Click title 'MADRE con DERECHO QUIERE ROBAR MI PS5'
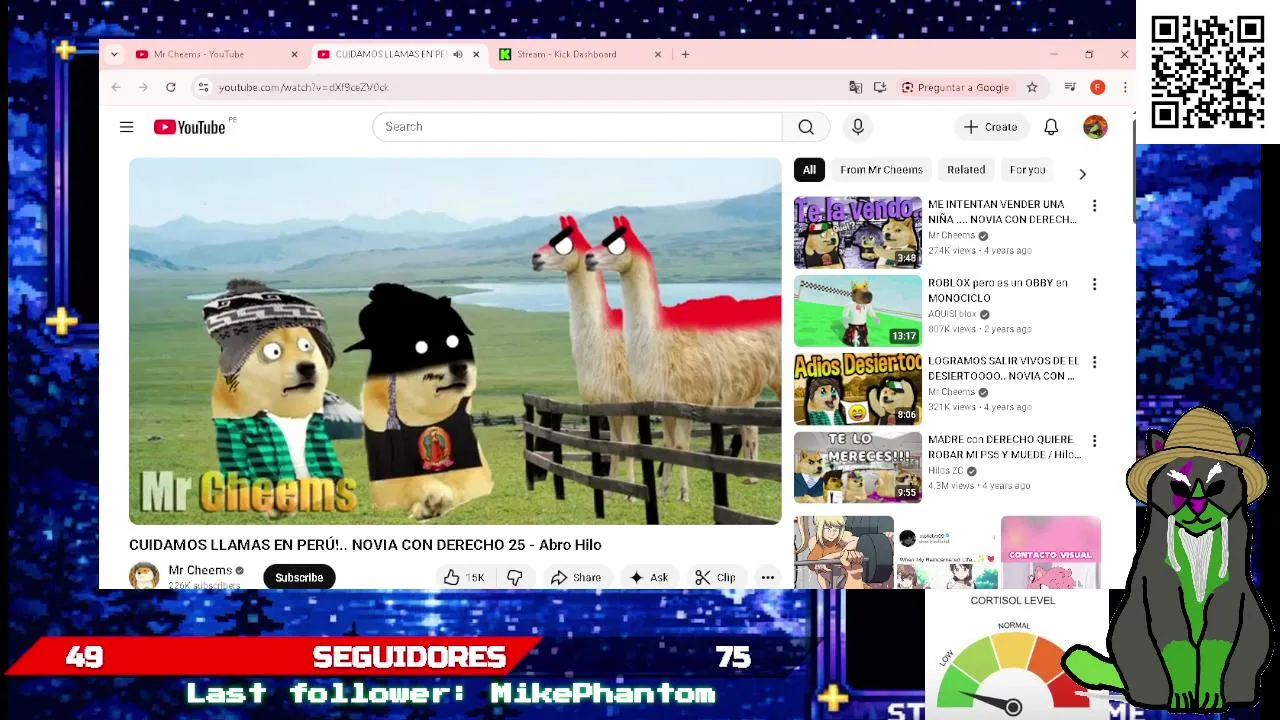The height and width of the screenshot is (720, 1280). coord(1004,447)
